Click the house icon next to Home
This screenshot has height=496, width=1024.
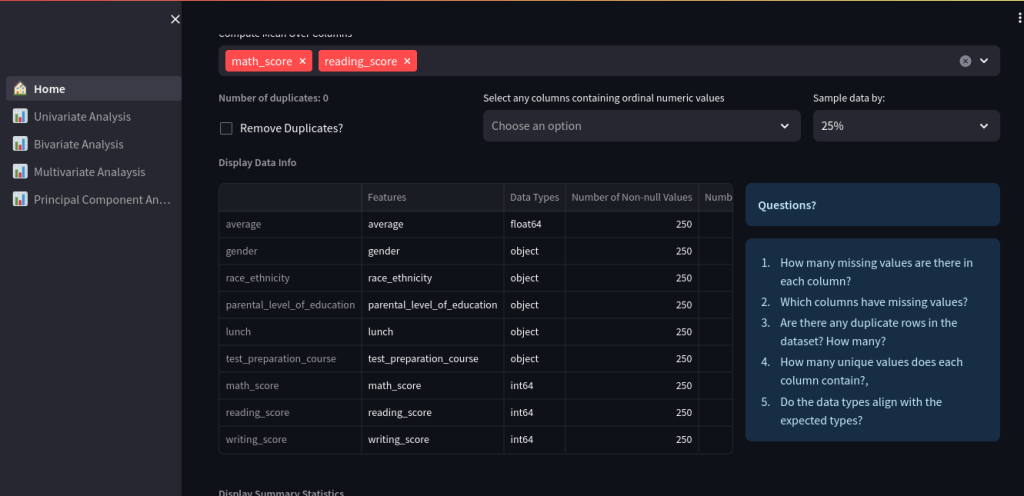pos(20,89)
